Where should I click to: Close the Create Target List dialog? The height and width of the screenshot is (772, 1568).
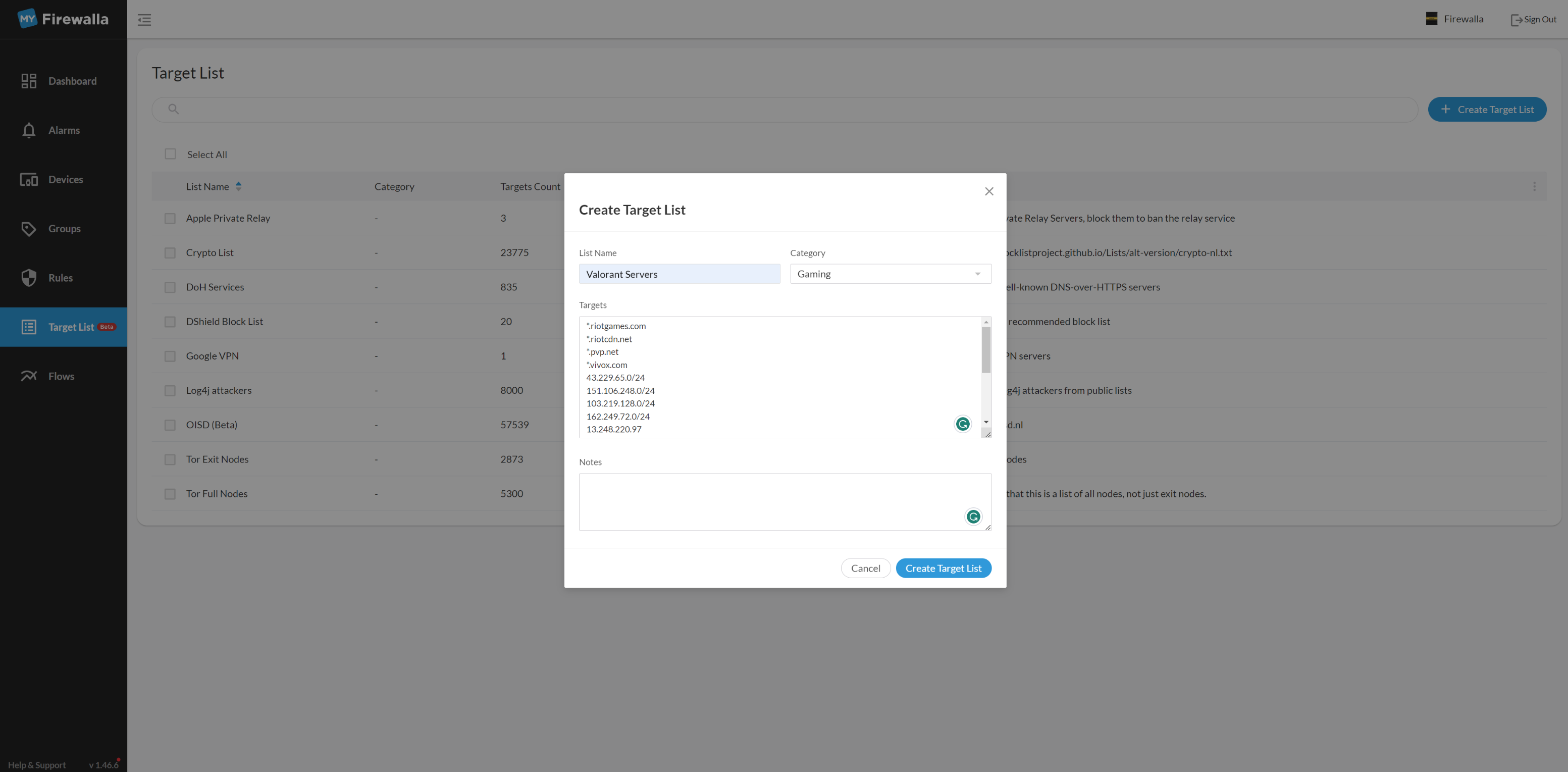[989, 191]
